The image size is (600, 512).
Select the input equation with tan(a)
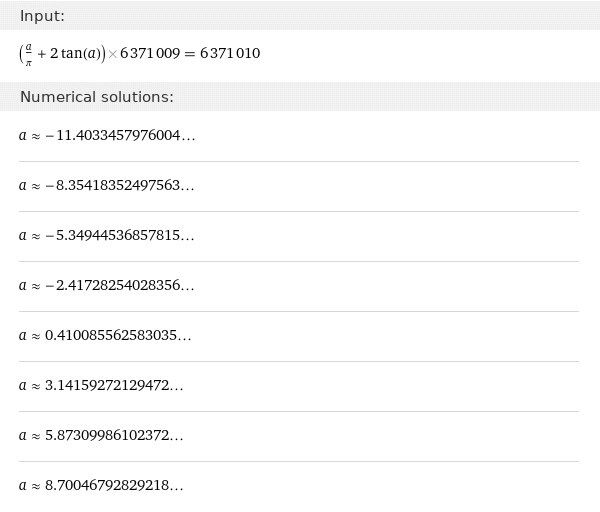click(x=140, y=54)
